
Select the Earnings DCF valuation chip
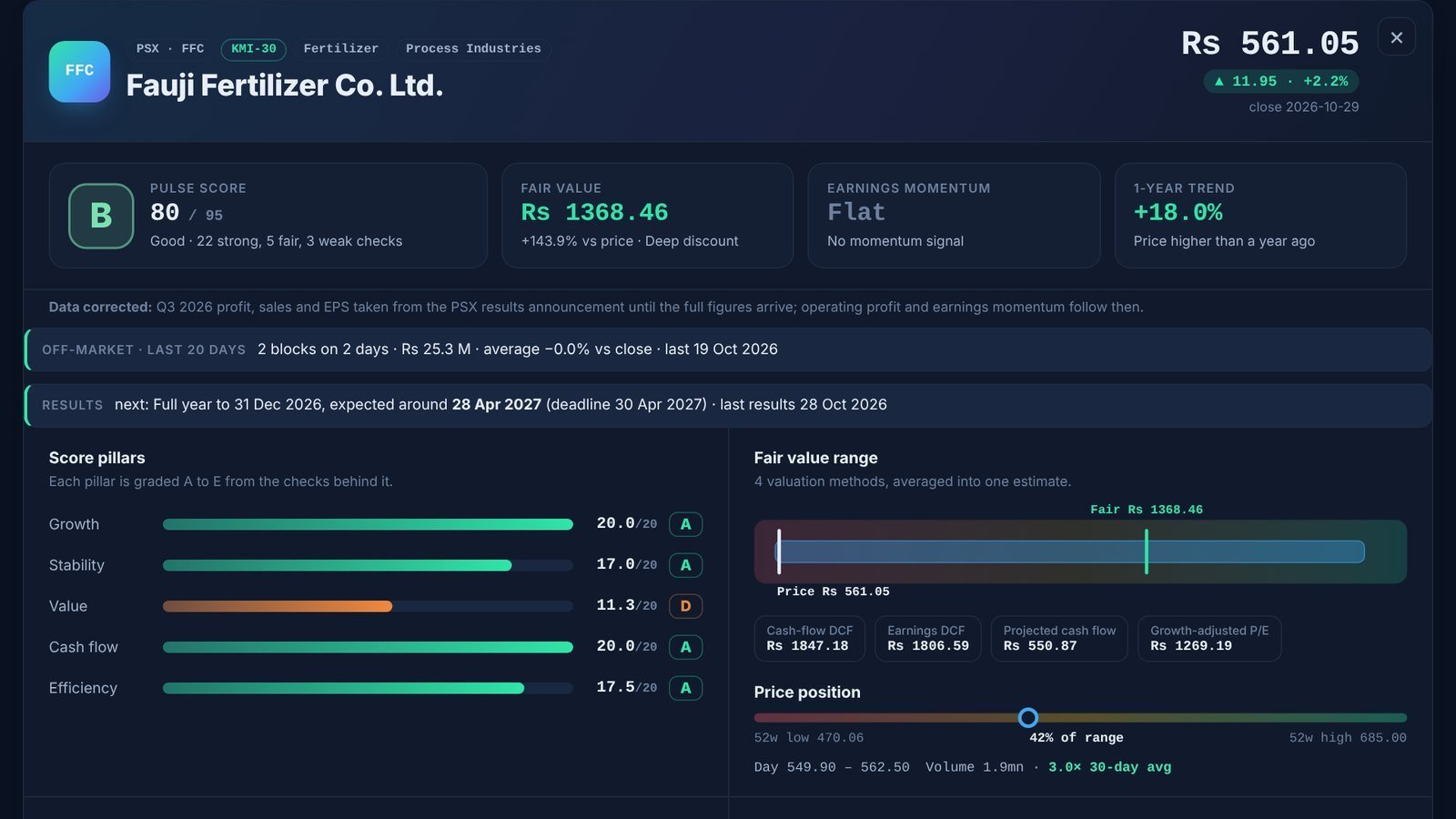[927, 638]
